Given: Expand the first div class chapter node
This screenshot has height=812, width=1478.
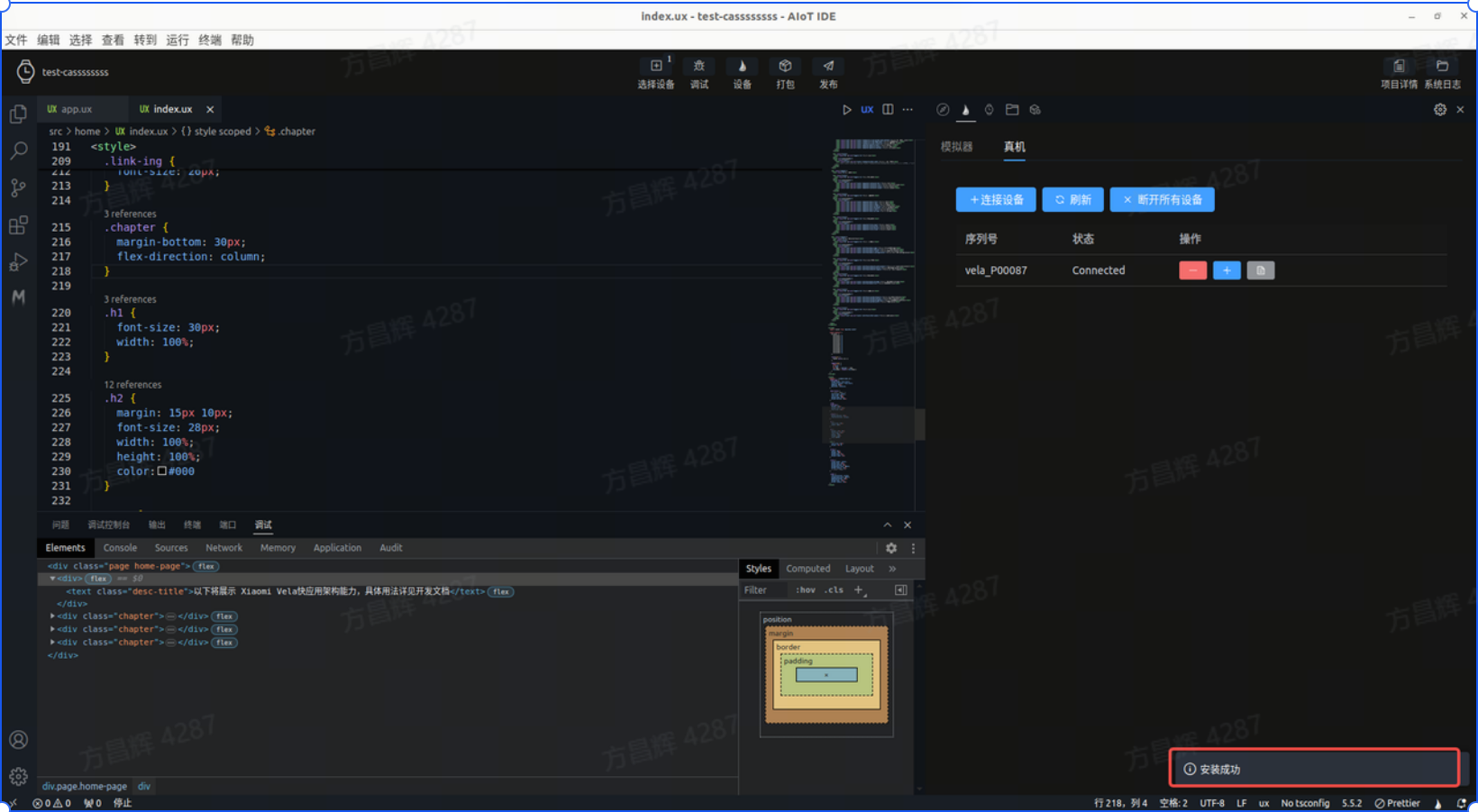Looking at the screenshot, I should click(52, 616).
